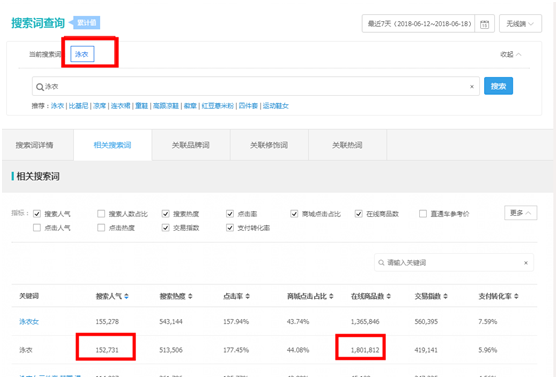Click the 1,365,846 online products value

coord(365,322)
